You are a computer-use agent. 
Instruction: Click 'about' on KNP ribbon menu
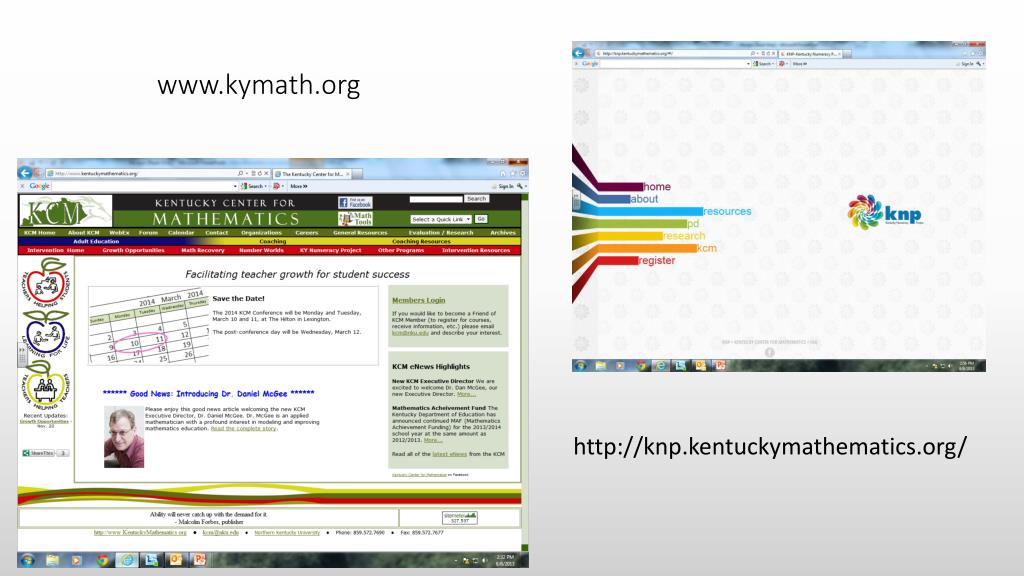(645, 199)
